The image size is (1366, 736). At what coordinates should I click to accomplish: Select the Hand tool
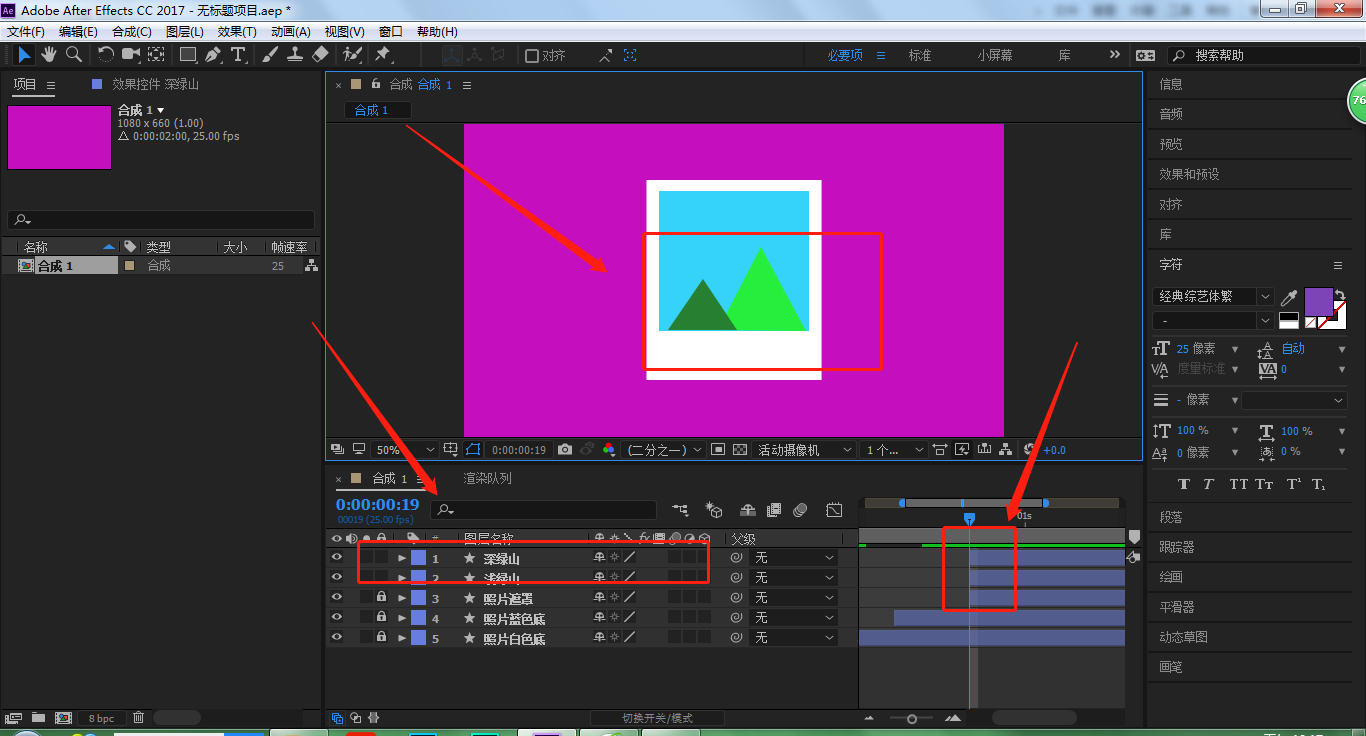(x=48, y=55)
